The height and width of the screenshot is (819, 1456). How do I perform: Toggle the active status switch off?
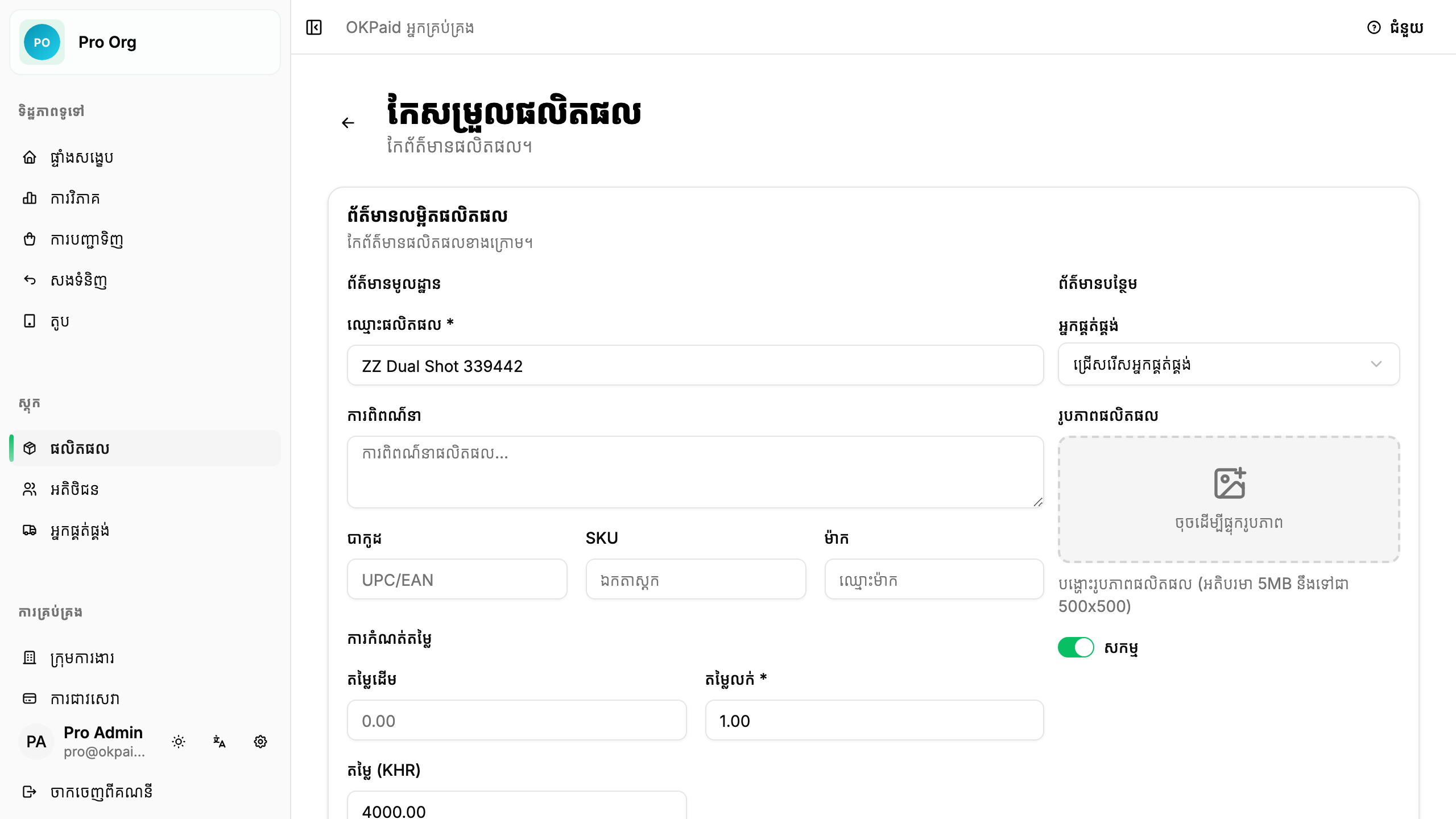point(1076,647)
